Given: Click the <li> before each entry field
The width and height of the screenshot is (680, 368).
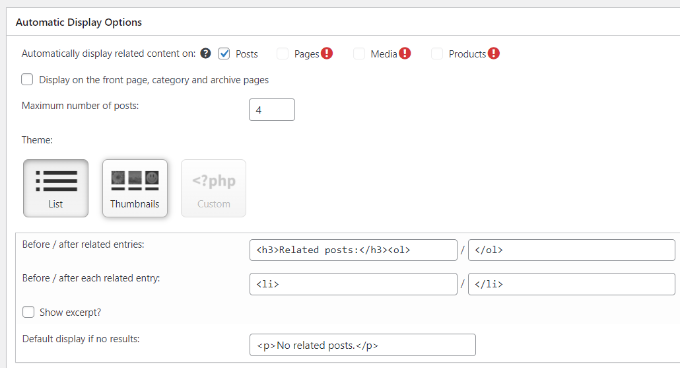Looking at the screenshot, I should click(353, 284).
